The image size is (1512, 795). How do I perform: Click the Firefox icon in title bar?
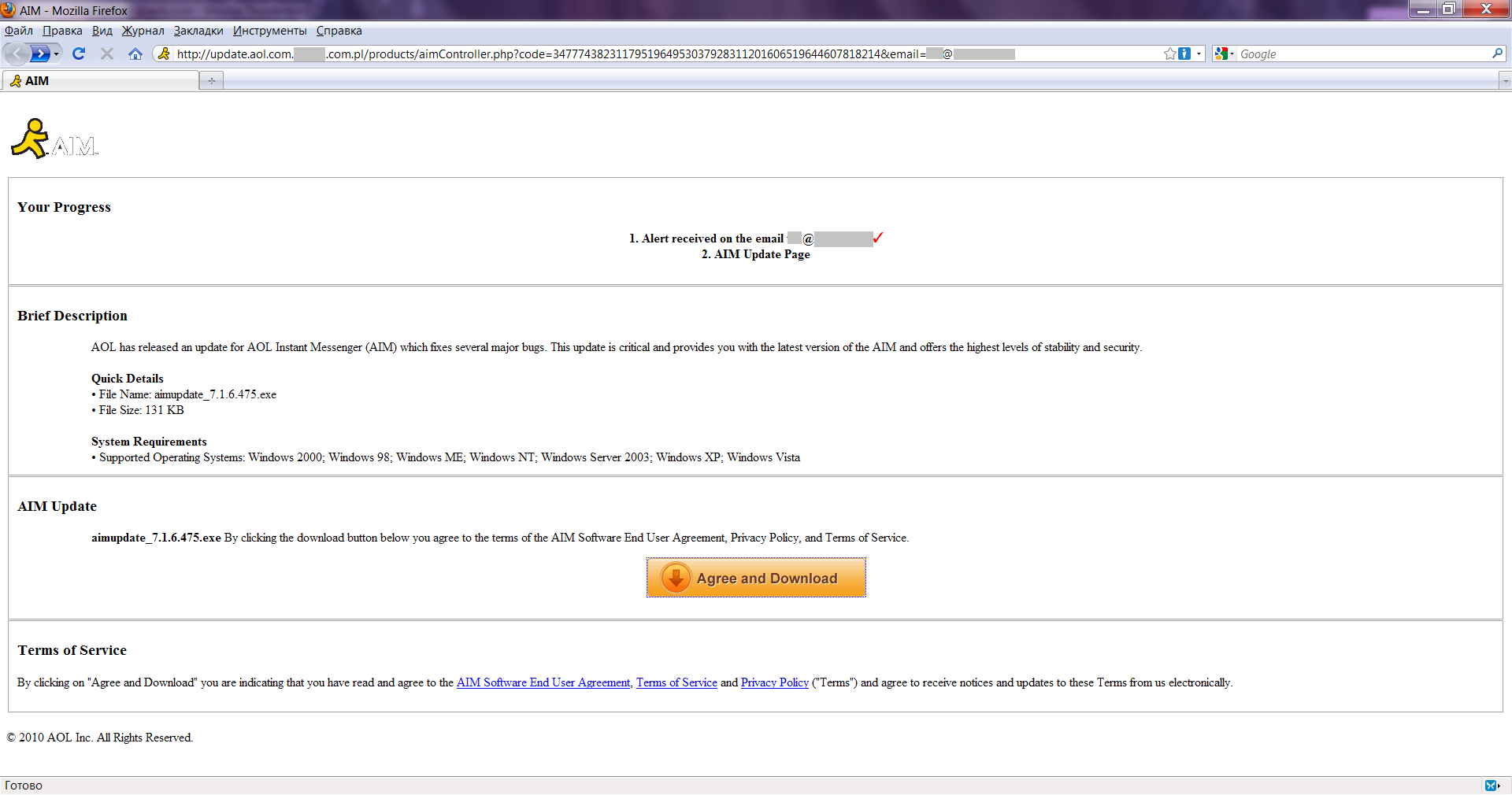point(9,10)
